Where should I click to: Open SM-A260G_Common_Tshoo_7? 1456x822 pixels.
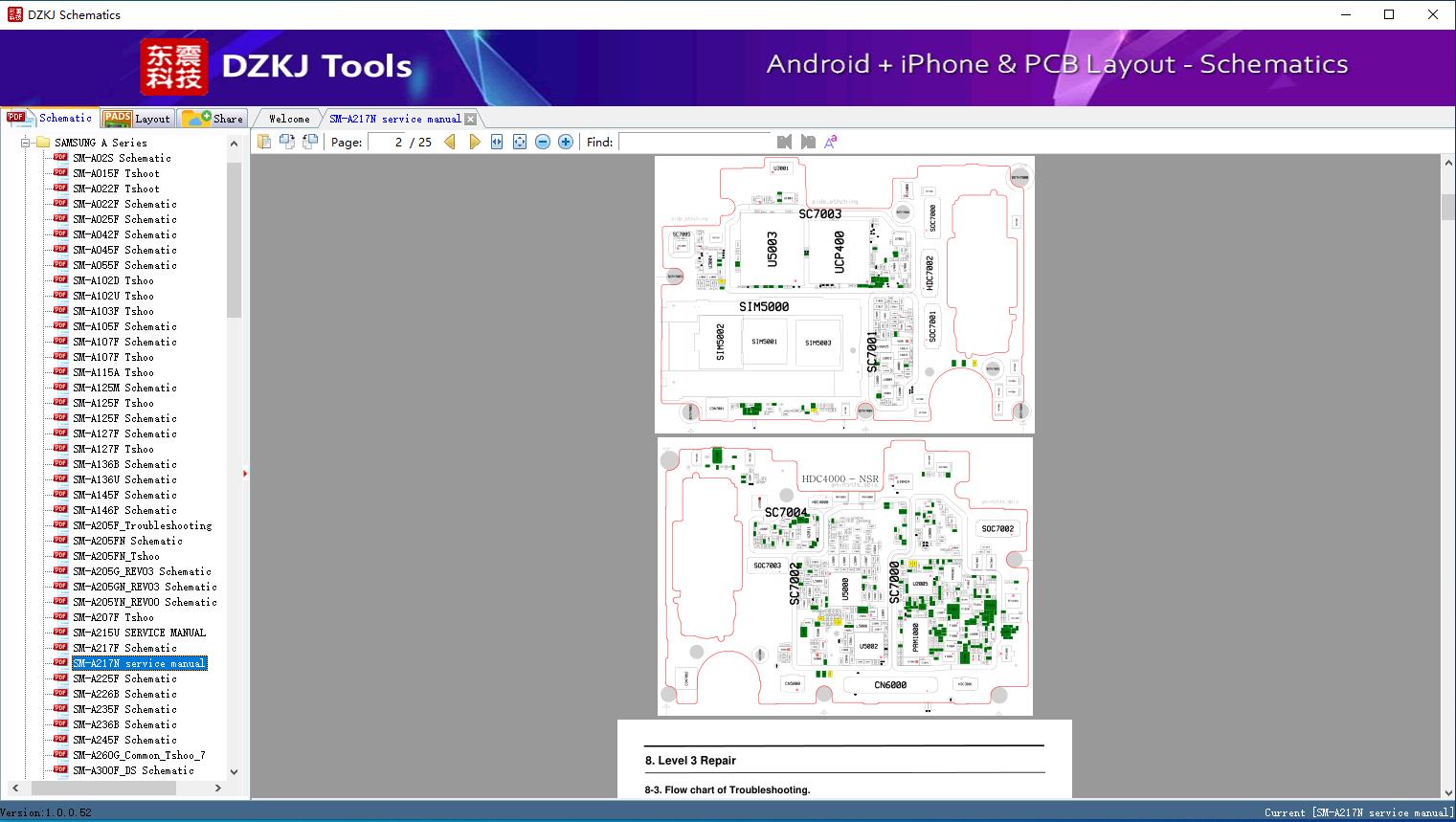pyautogui.click(x=139, y=755)
